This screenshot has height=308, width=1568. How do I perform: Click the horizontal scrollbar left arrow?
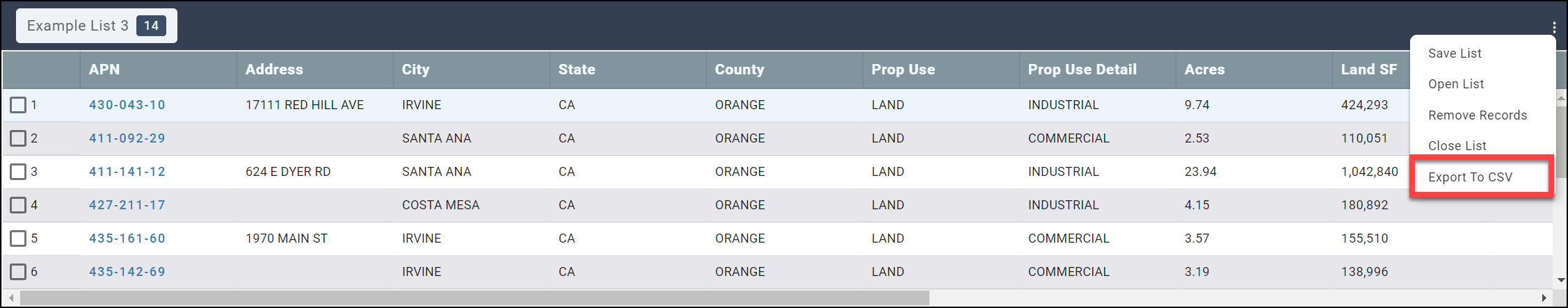coord(11,298)
